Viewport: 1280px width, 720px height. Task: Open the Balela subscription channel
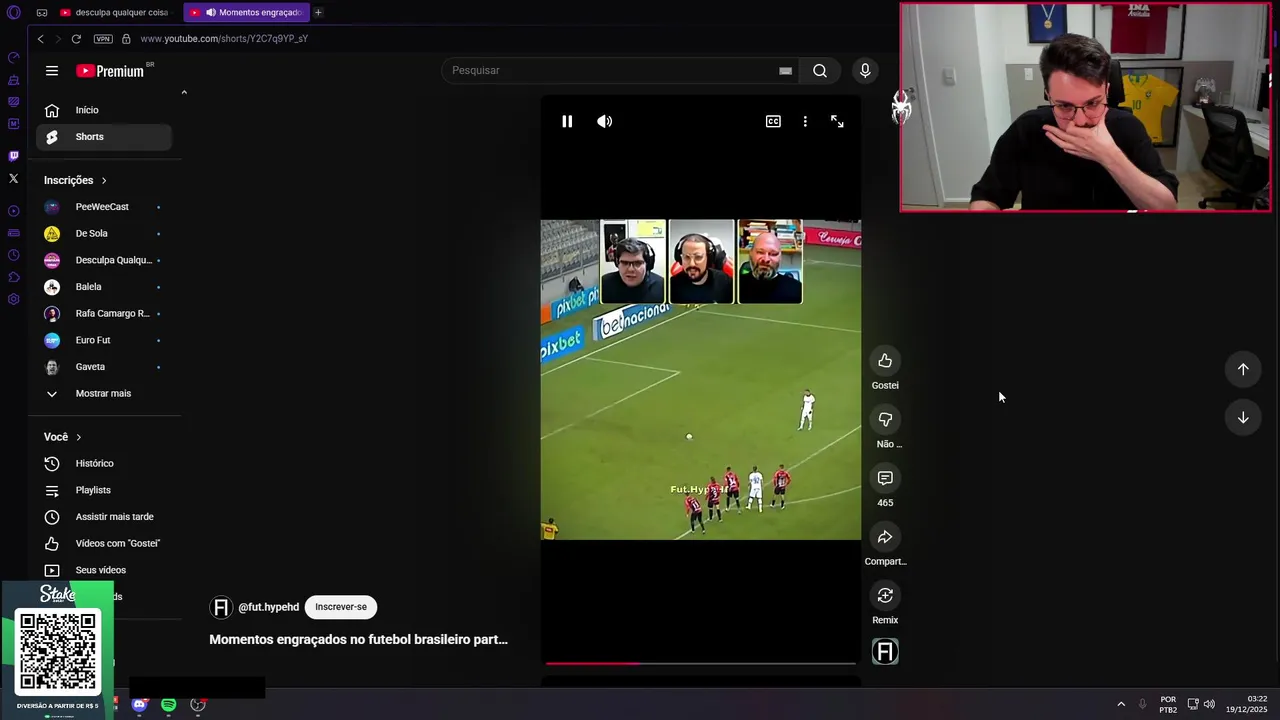click(x=104, y=287)
